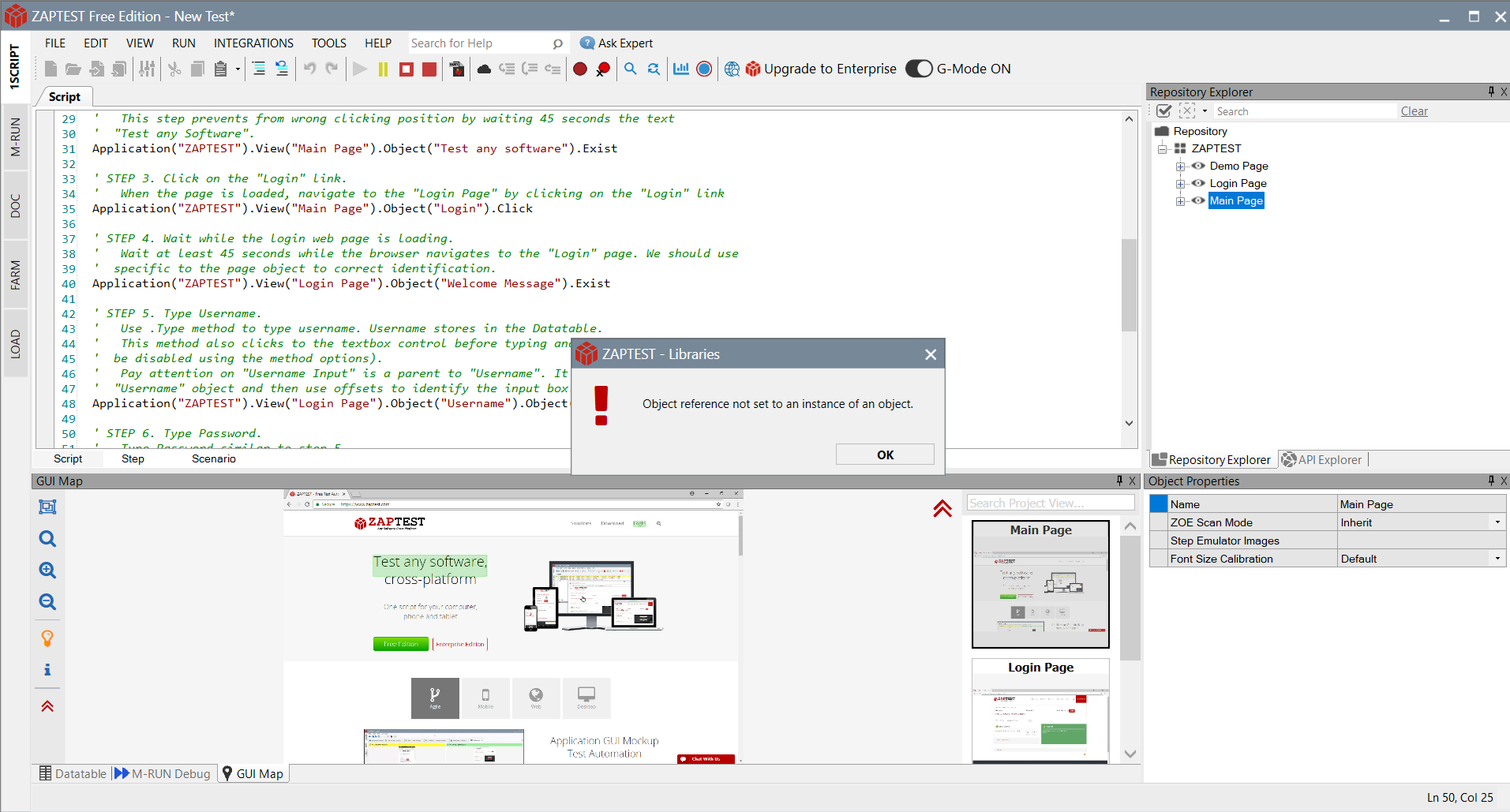Click the blue bar chart report icon

(681, 69)
